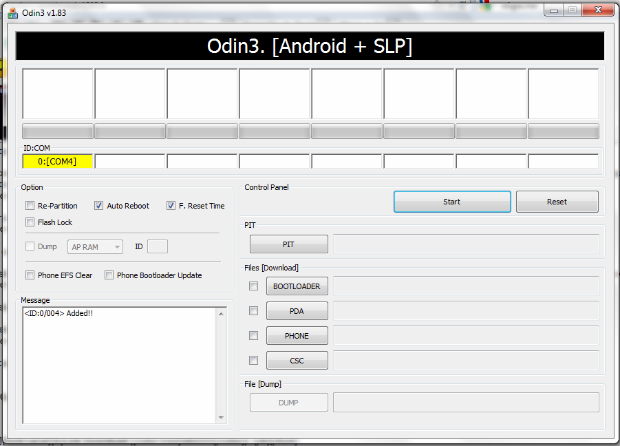Click the Odin3 app icon in title bar
Image resolution: width=620 pixels, height=446 pixels.
coord(13,13)
